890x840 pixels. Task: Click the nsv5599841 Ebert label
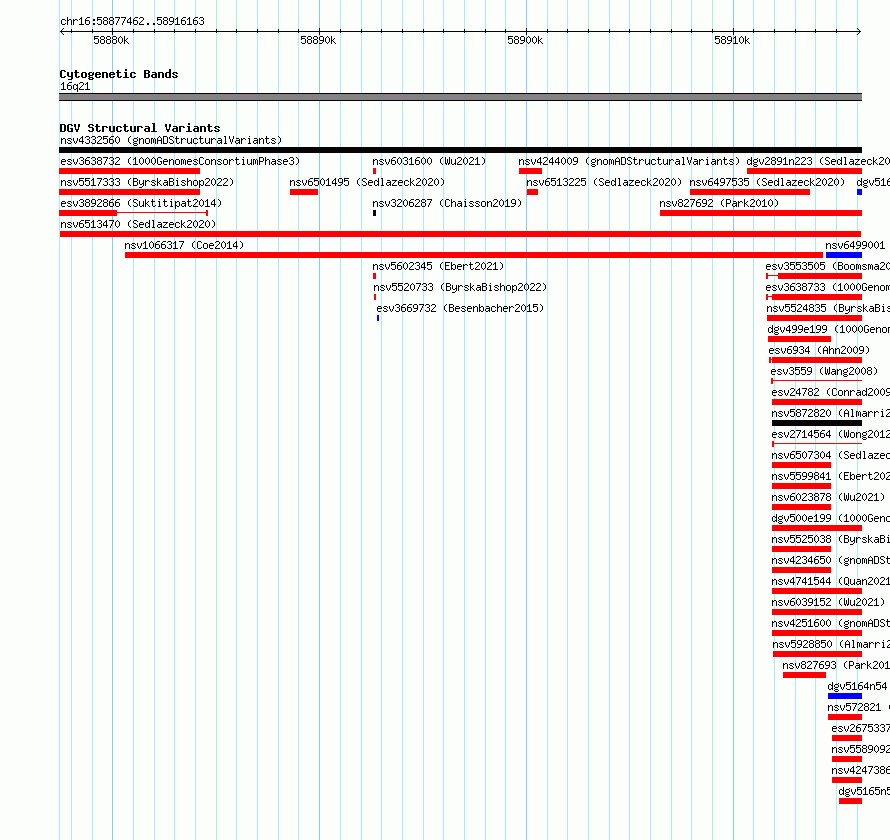pyautogui.click(x=830, y=476)
